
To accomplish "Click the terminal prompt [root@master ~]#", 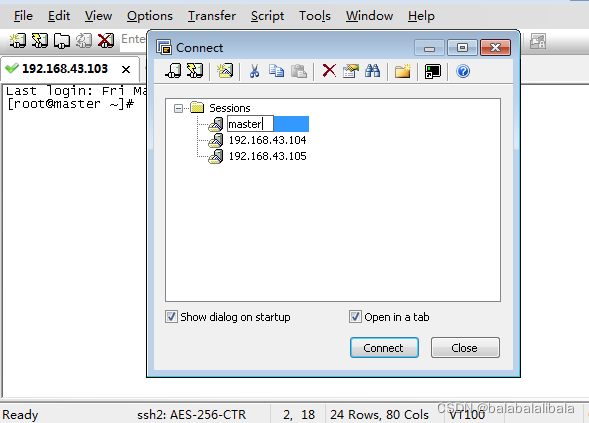I will tap(70, 104).
